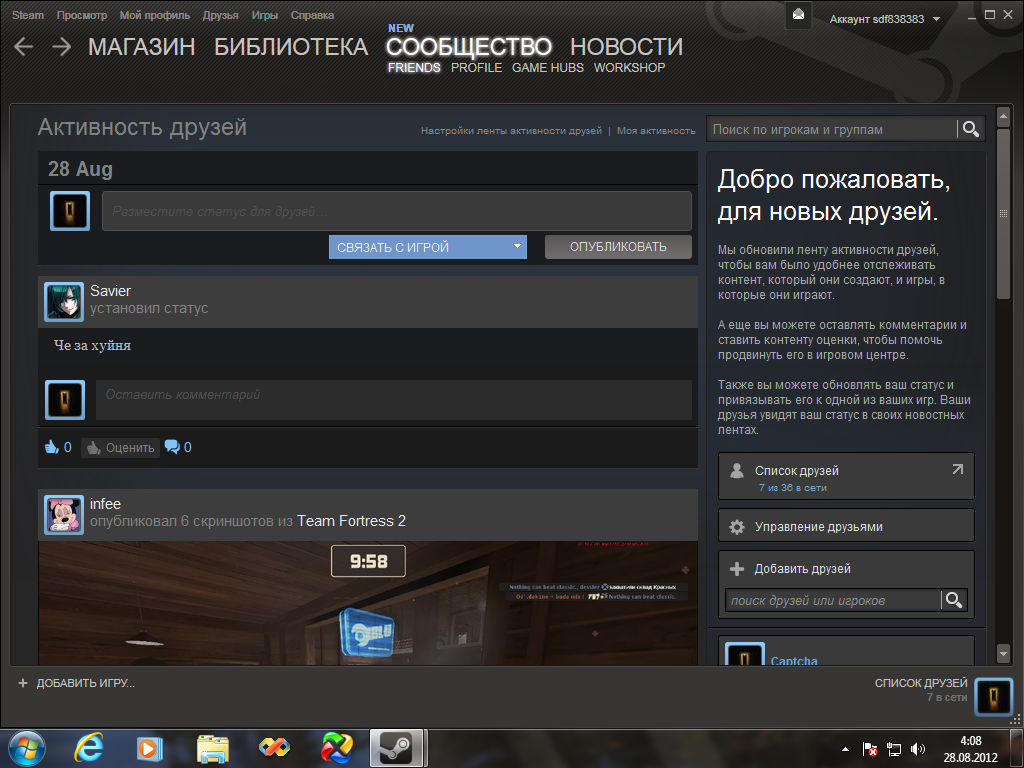The height and width of the screenshot is (768, 1024).
Task: Open the infee username link
Action: pos(105,504)
